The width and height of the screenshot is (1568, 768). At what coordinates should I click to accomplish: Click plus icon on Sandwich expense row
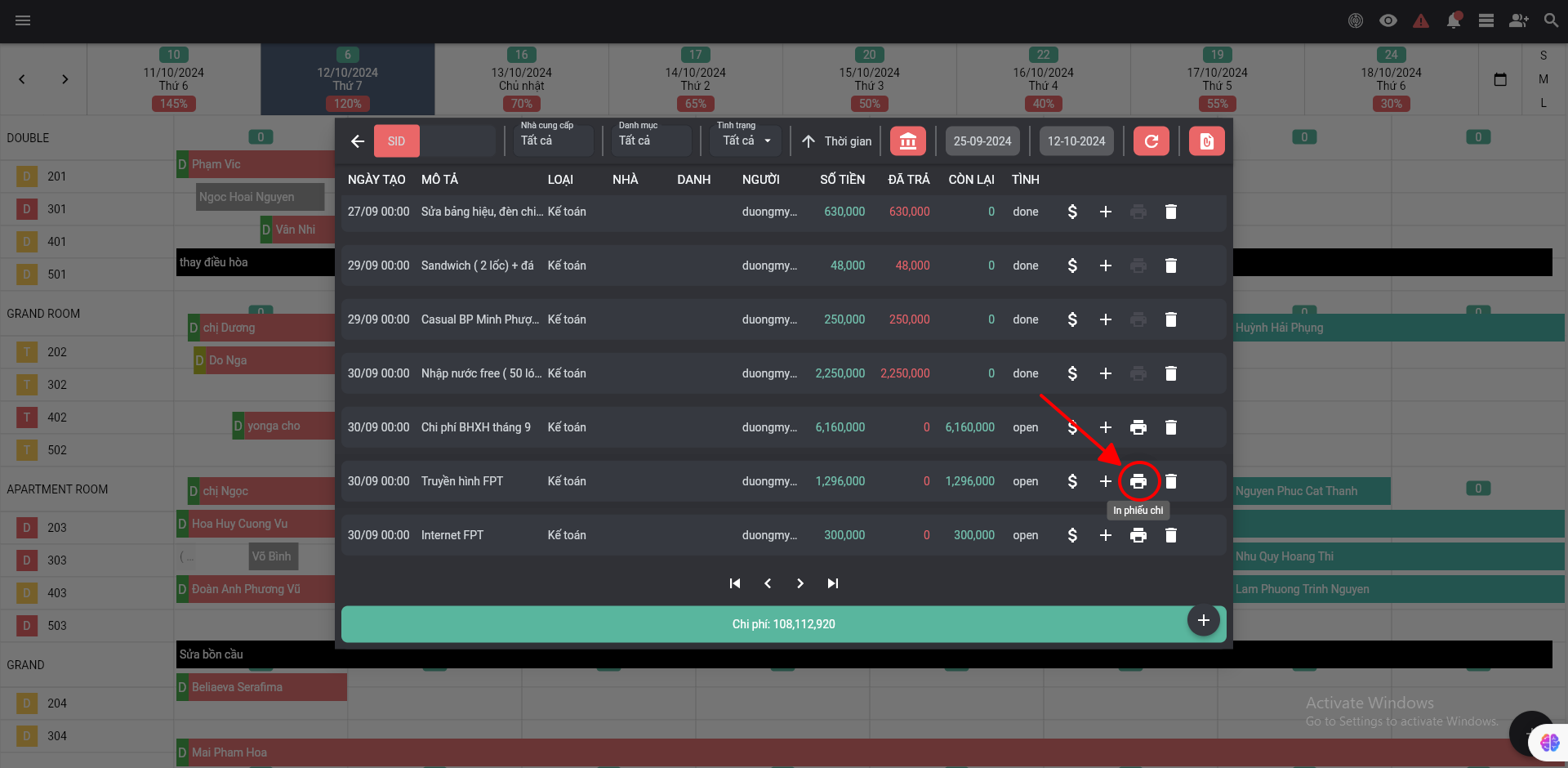click(x=1106, y=266)
